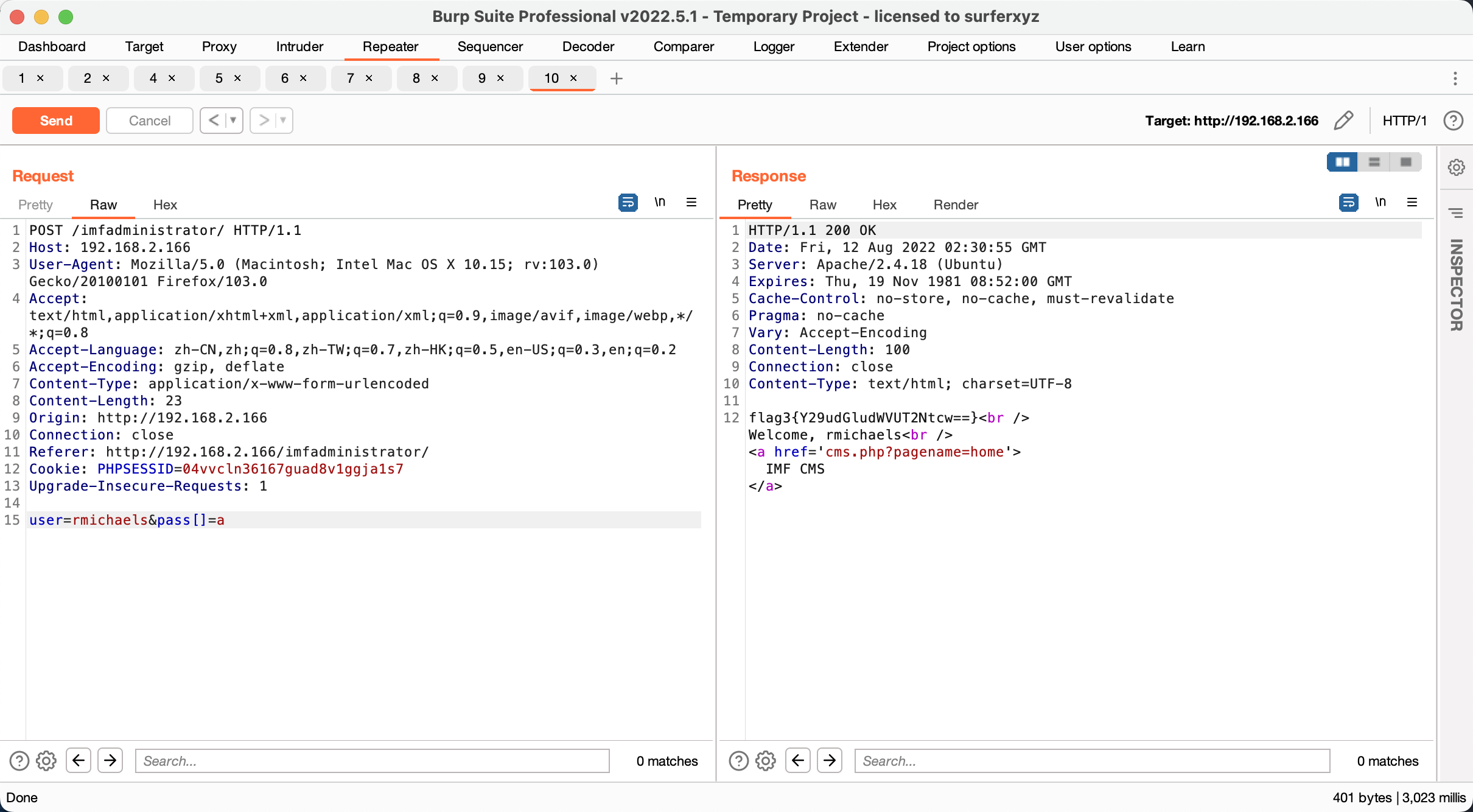Go forward to next request in history

pos(264,121)
